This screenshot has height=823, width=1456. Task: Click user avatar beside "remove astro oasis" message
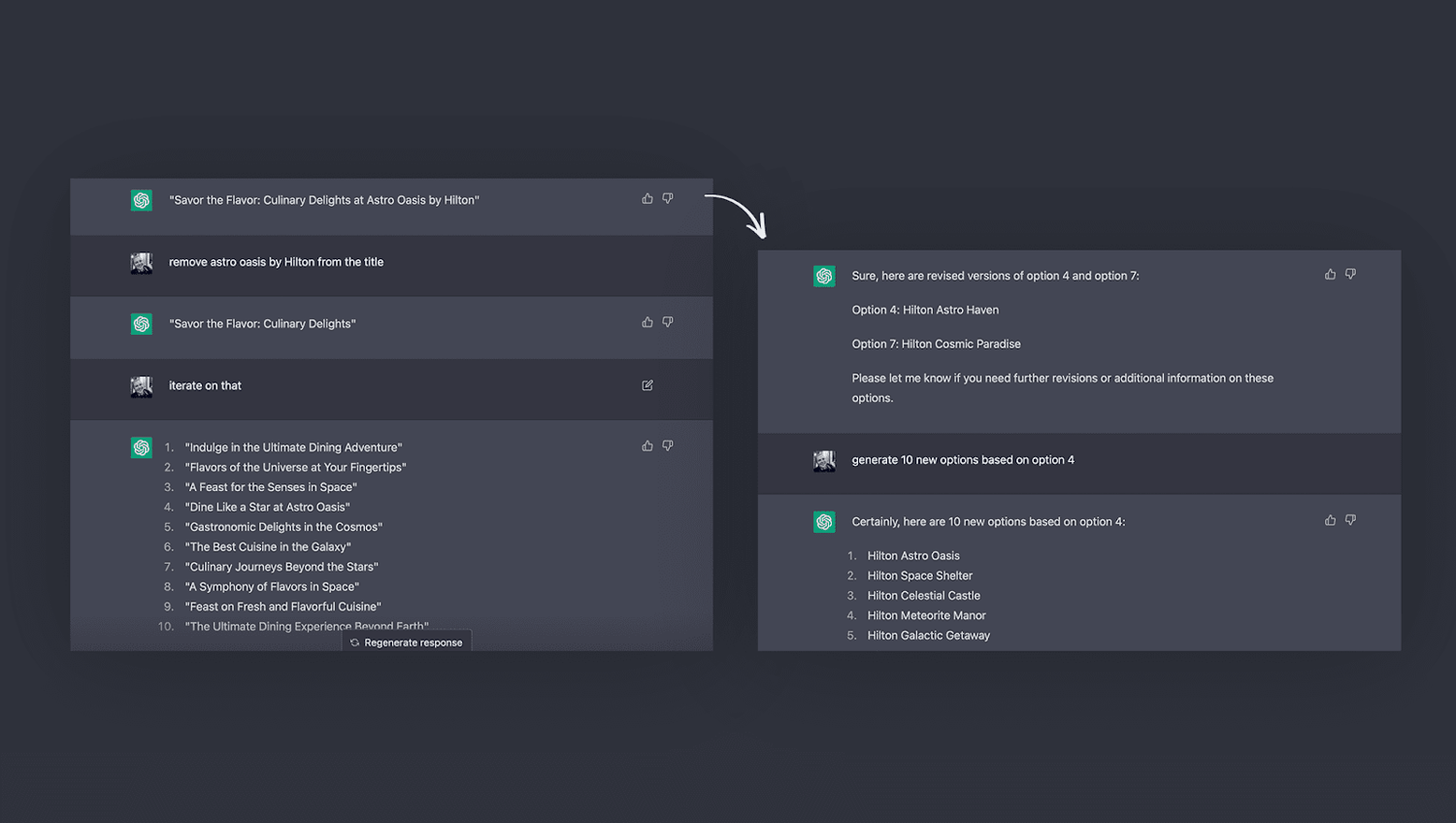(142, 263)
